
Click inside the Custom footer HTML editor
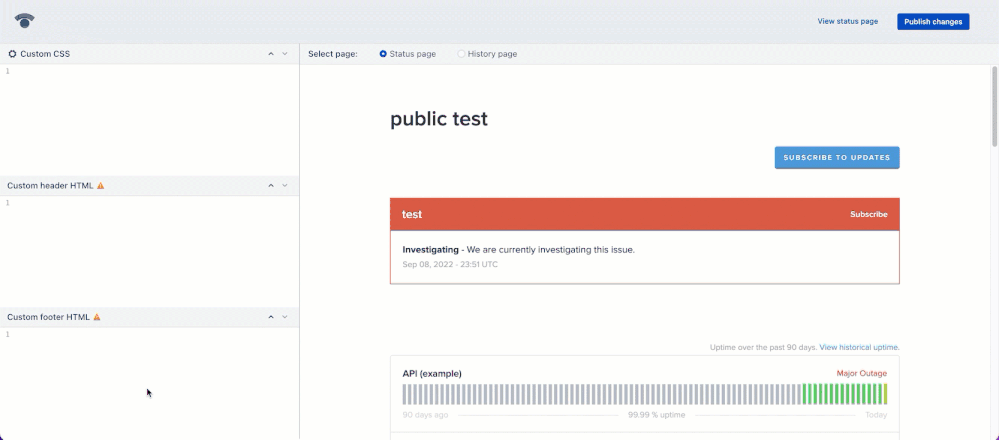click(149, 383)
